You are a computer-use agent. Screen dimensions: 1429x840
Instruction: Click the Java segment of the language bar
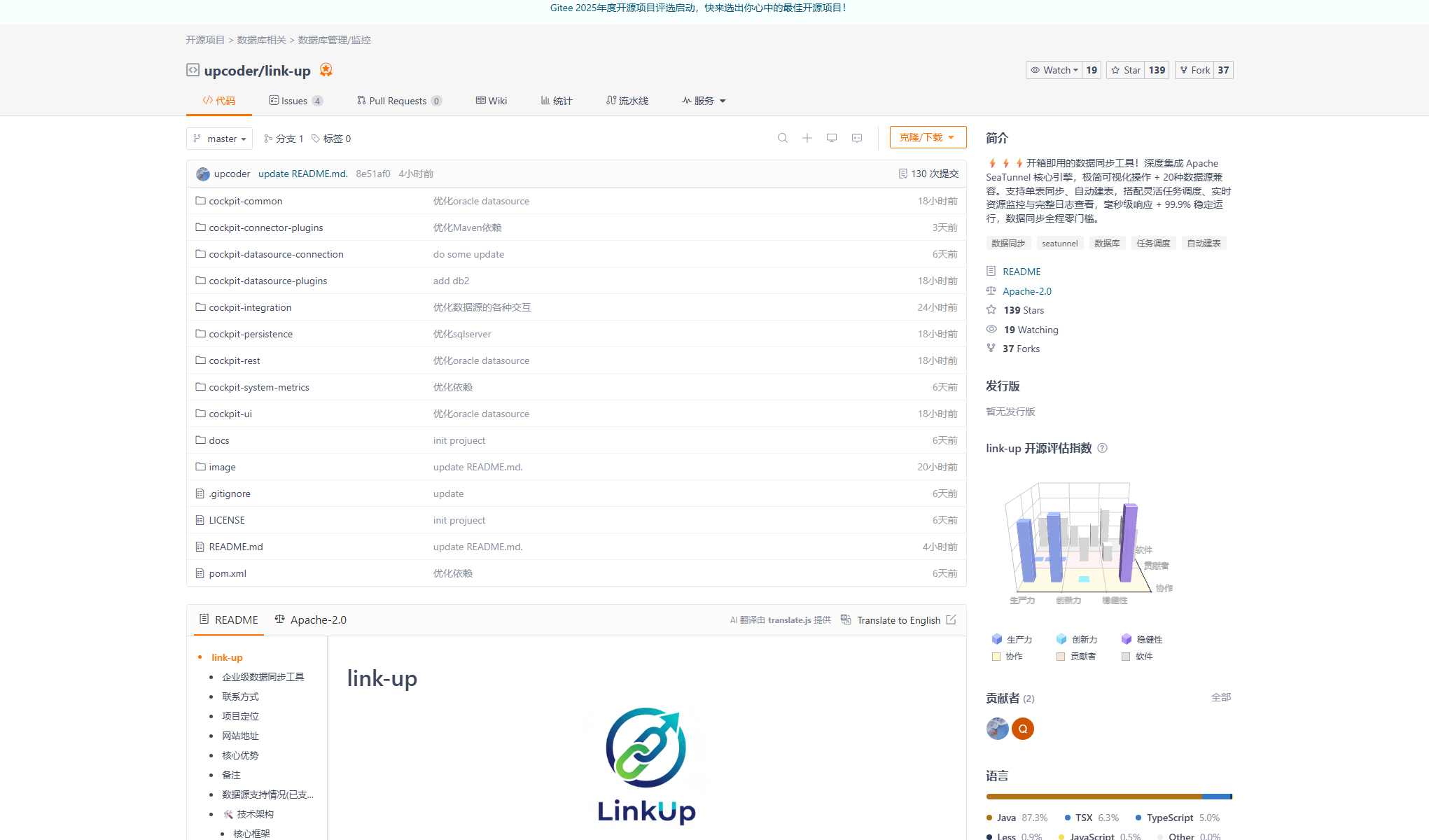[x=1092, y=797]
